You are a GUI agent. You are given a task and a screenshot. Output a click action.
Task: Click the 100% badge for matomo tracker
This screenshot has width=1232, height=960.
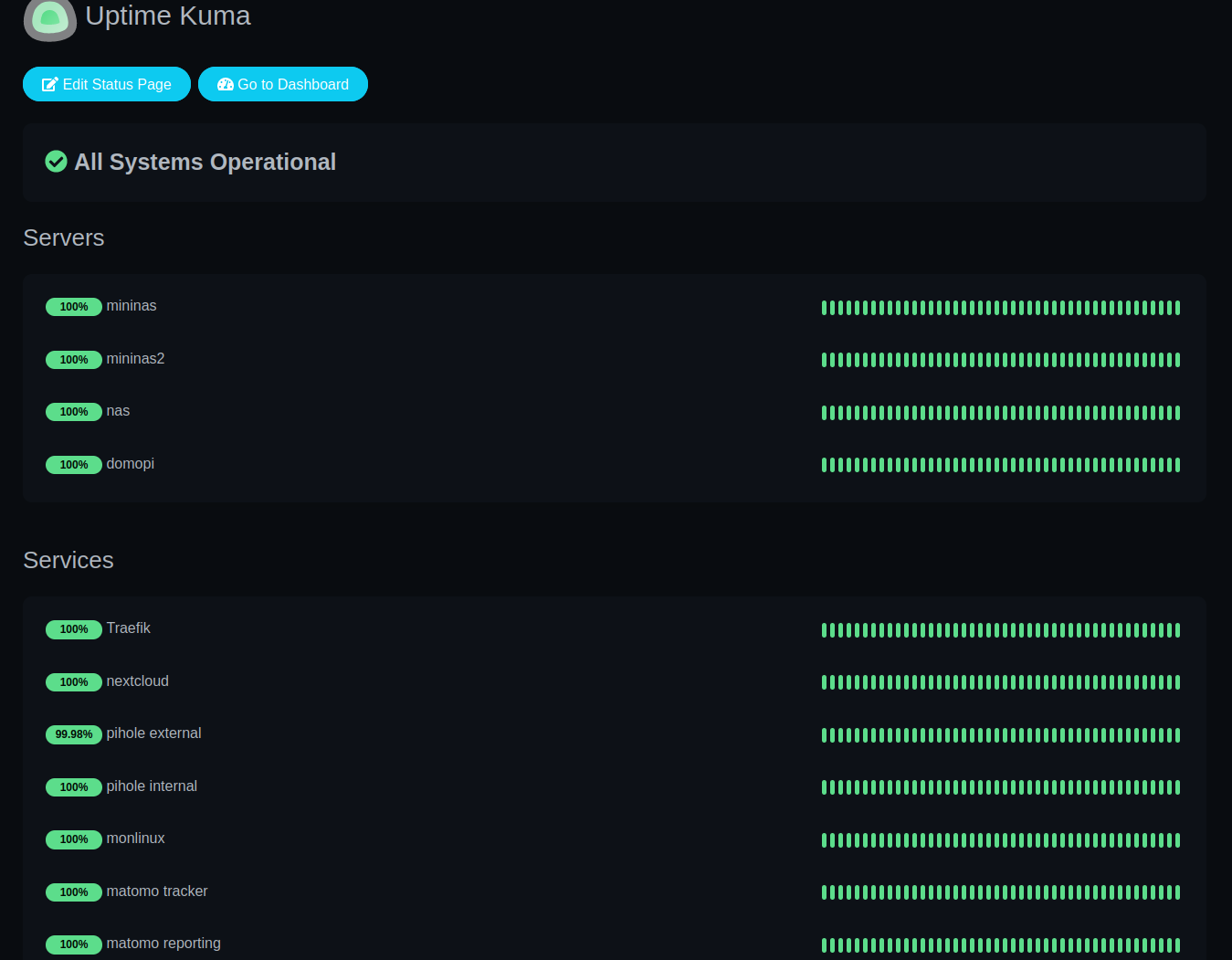(x=74, y=892)
